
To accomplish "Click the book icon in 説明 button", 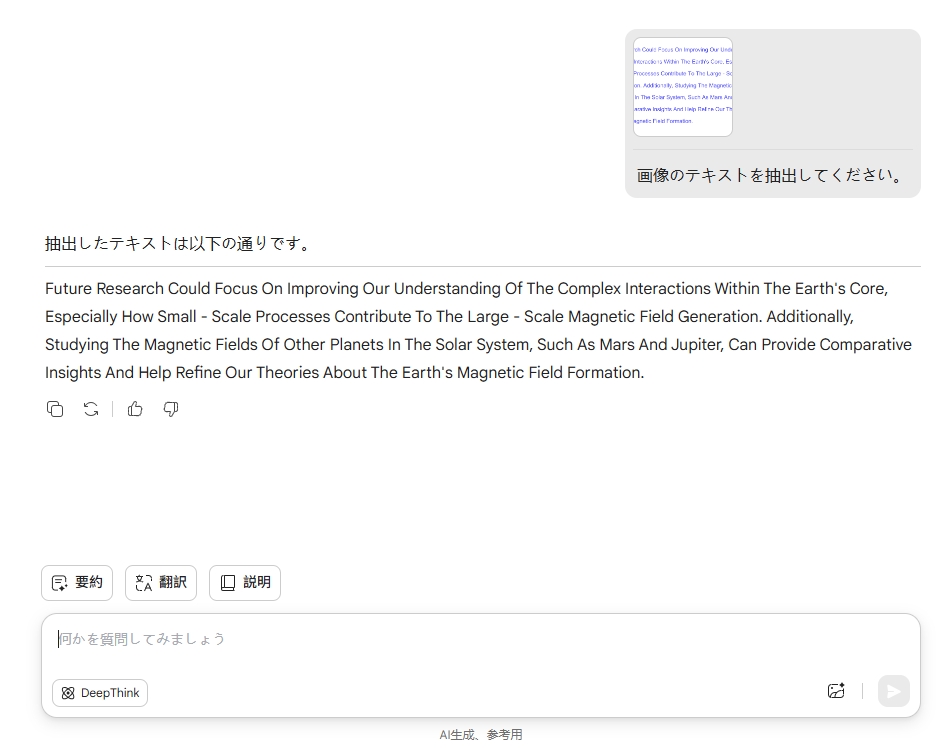I will click(228, 583).
